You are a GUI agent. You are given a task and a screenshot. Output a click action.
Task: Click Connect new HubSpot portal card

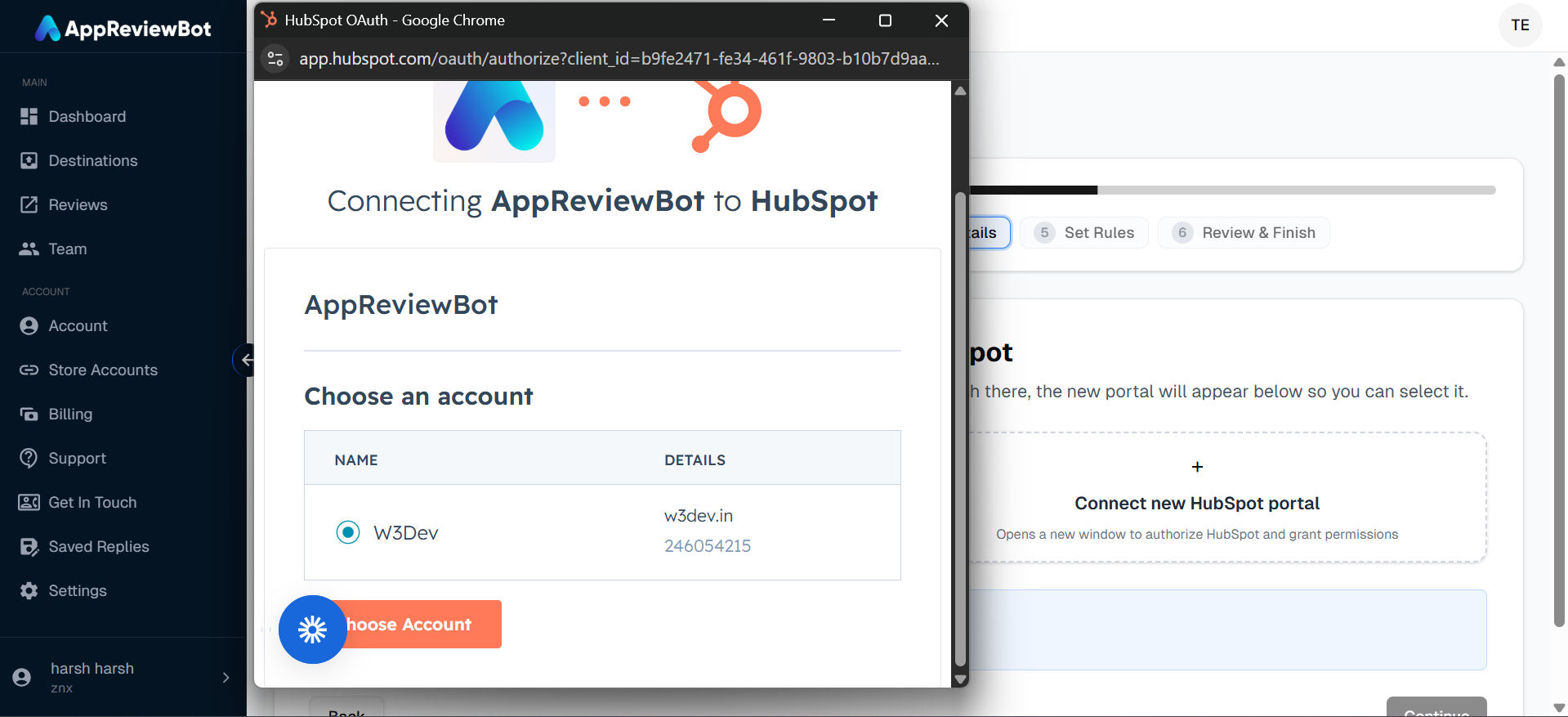coord(1226,497)
